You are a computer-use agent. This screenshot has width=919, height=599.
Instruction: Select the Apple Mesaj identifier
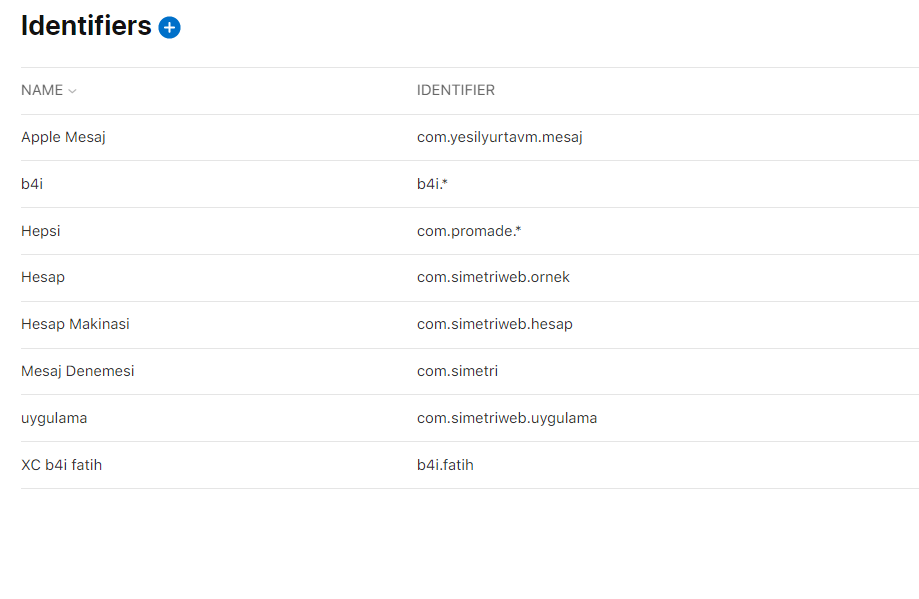(63, 137)
